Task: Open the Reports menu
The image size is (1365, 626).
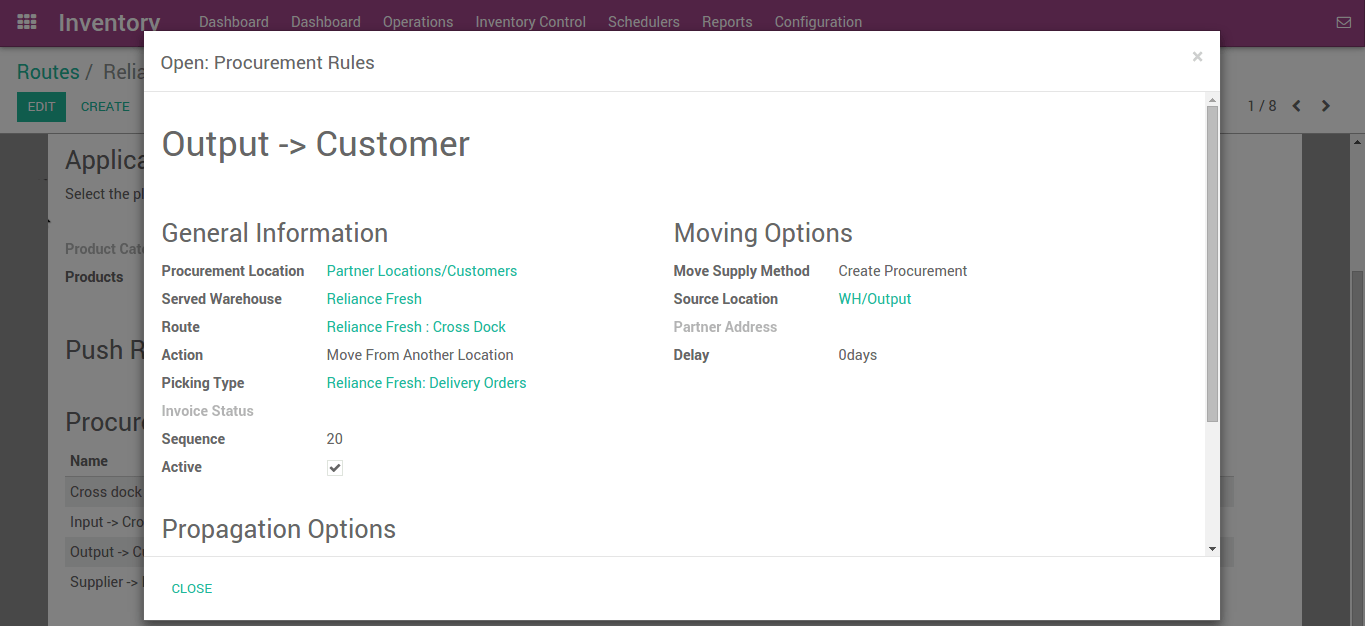Action: [727, 21]
